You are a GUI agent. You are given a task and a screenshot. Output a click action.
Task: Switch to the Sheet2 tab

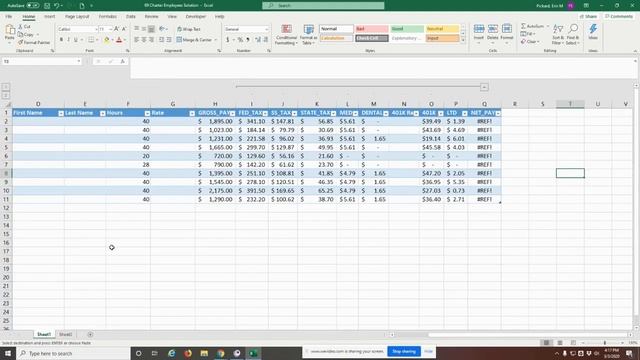coord(65,334)
